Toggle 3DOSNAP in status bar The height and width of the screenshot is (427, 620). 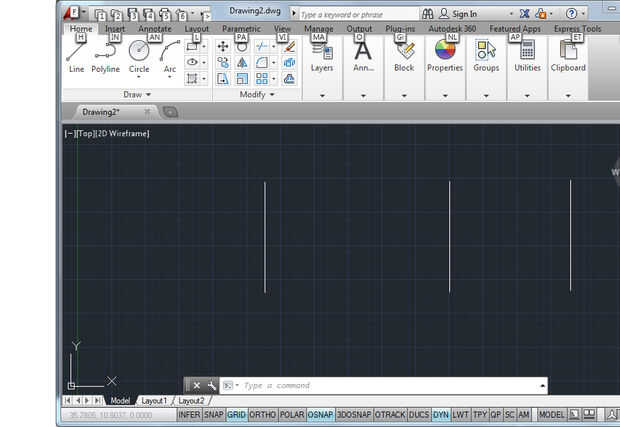point(354,415)
